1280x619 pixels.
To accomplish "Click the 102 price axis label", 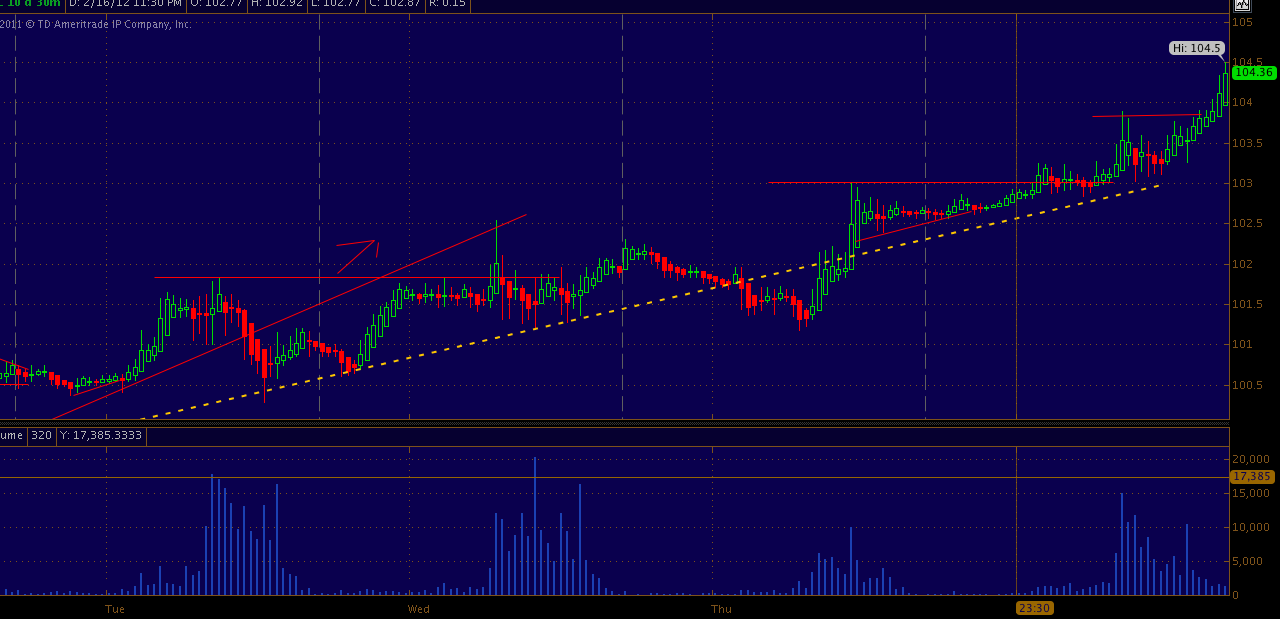I will tap(1242, 264).
